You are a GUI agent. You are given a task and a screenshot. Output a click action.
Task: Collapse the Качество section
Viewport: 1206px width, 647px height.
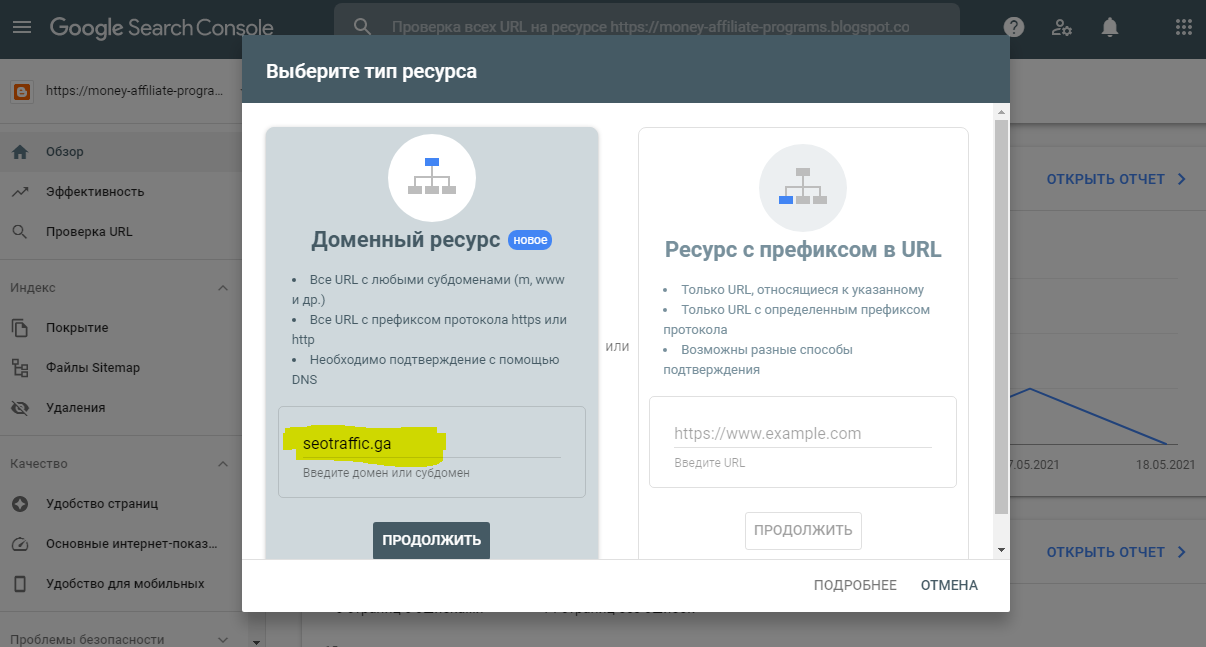click(223, 464)
